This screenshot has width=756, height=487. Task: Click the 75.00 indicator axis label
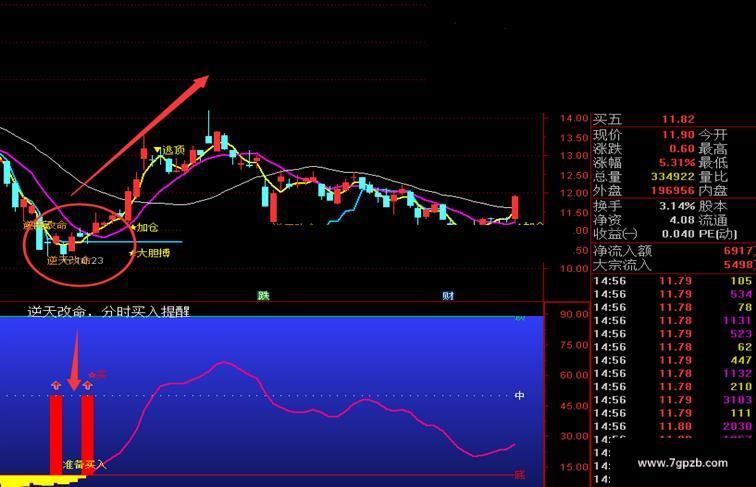(x=574, y=345)
